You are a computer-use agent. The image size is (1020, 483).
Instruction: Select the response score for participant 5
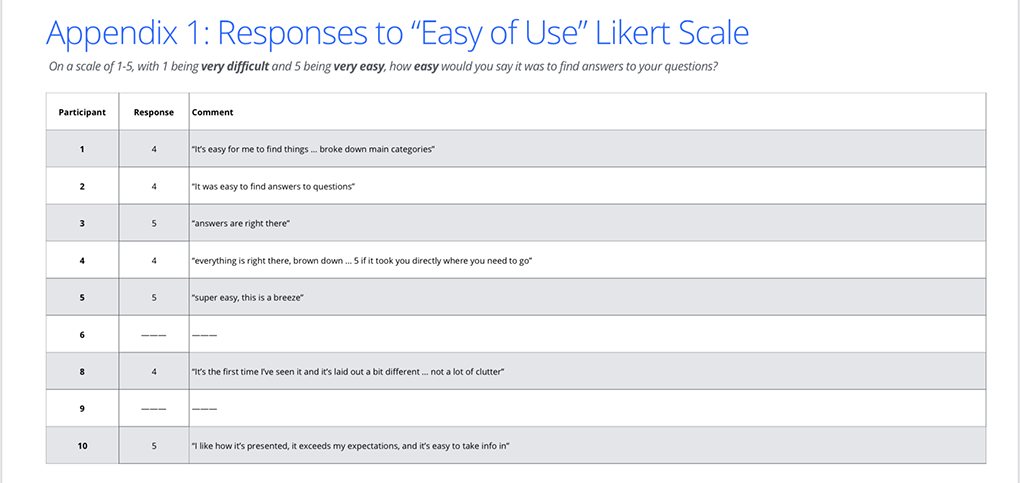[153, 297]
